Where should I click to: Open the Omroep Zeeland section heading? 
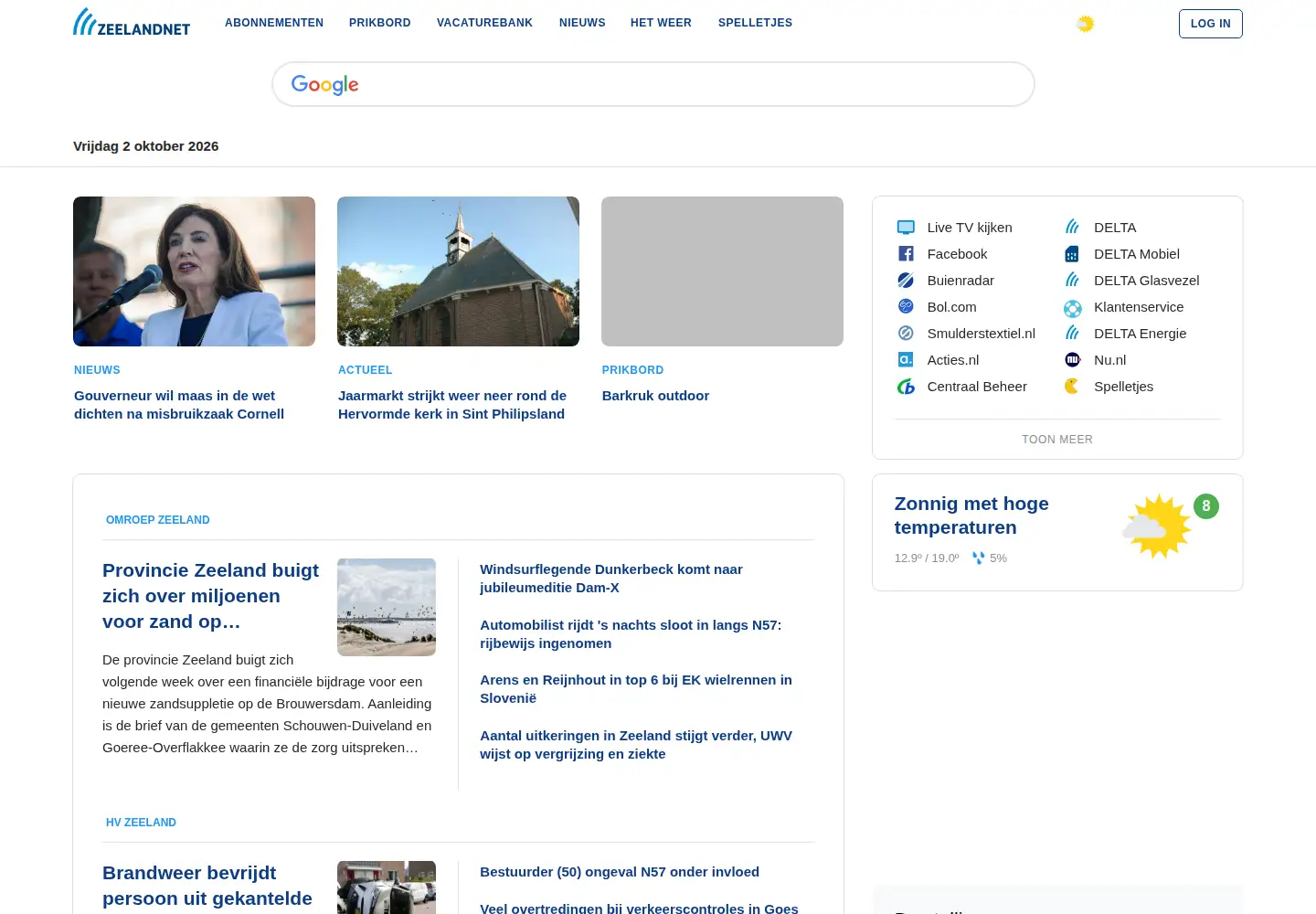pyautogui.click(x=158, y=520)
